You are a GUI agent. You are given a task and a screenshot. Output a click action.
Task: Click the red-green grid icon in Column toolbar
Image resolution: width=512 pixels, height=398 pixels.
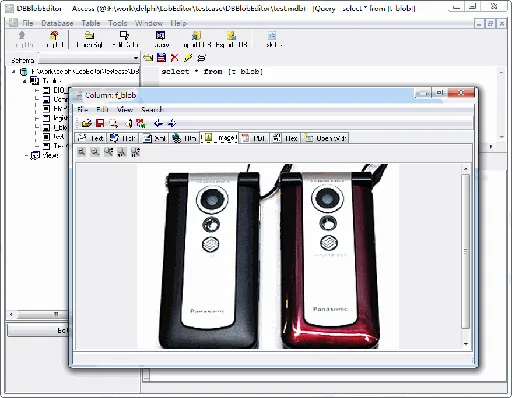(141, 123)
